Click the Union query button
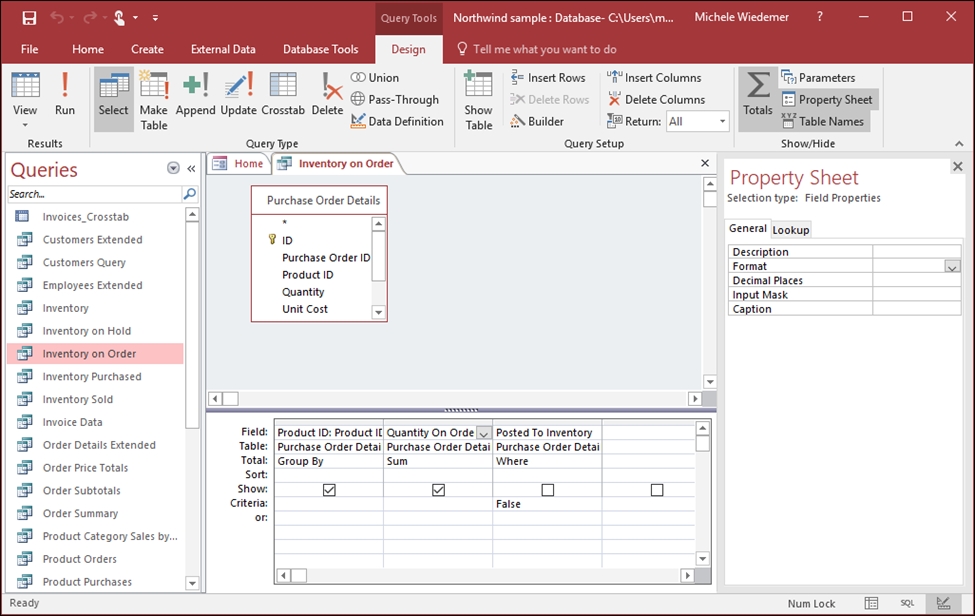The width and height of the screenshot is (975, 616). point(375,78)
